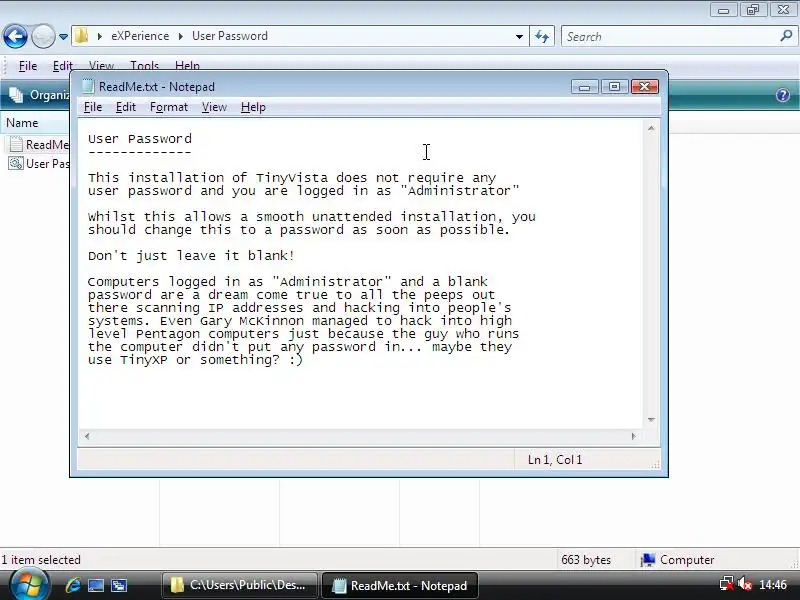
Task: Click the folder icon in address bar
Action: click(x=81, y=36)
